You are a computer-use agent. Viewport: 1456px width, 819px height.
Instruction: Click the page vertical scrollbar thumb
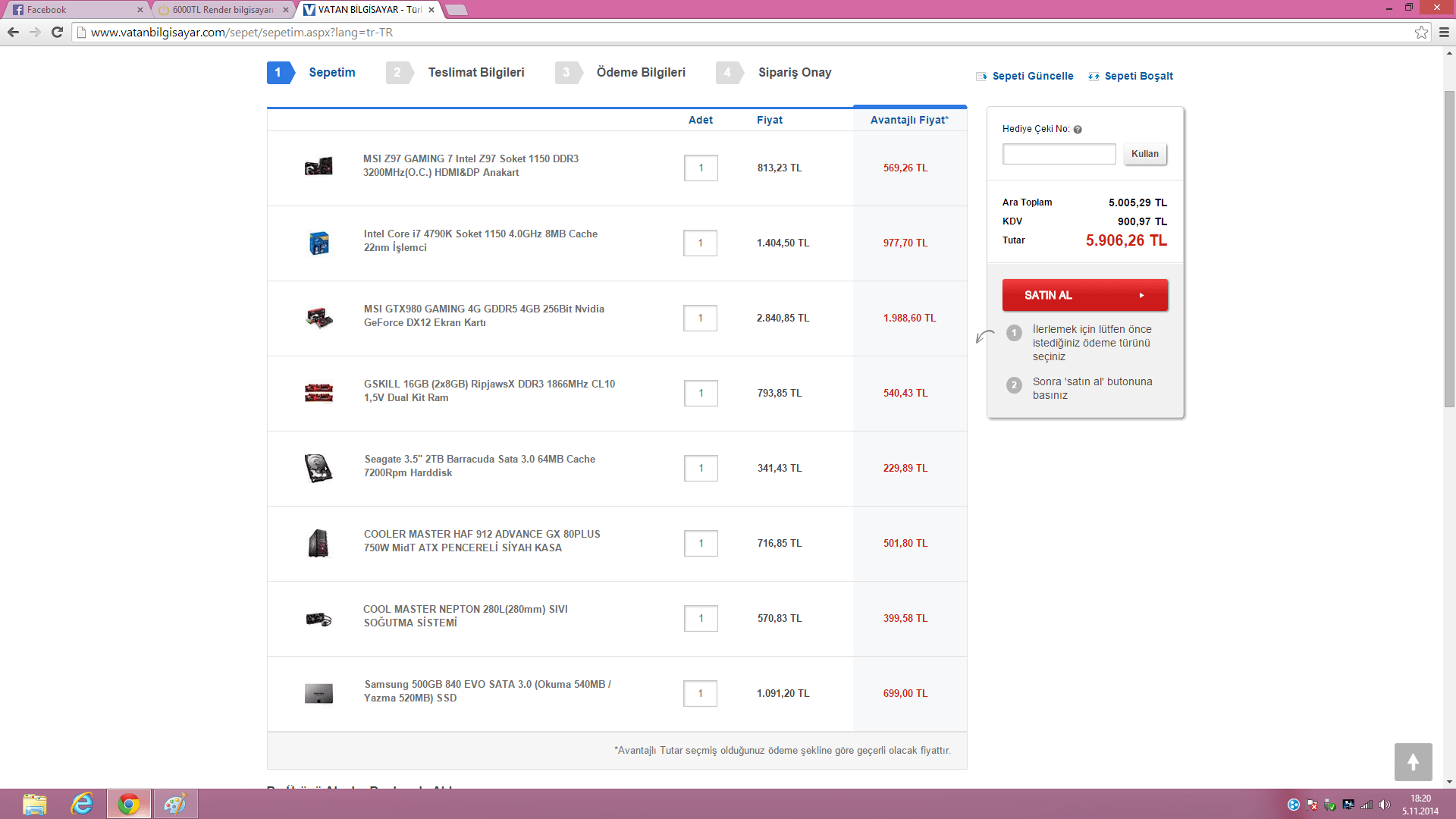tap(1449, 250)
